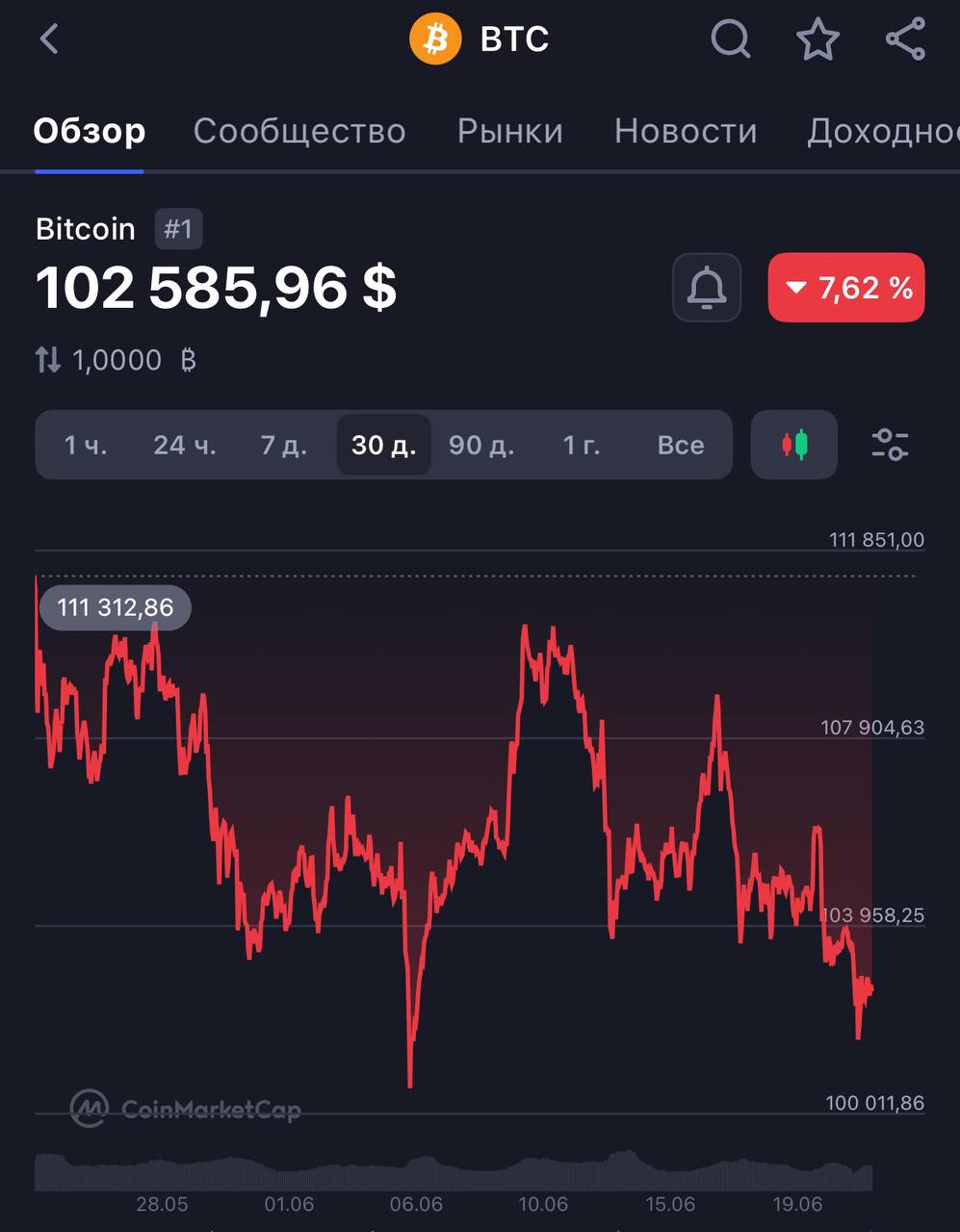Tap the back arrow icon
This screenshot has height=1232, width=960.
[49, 39]
